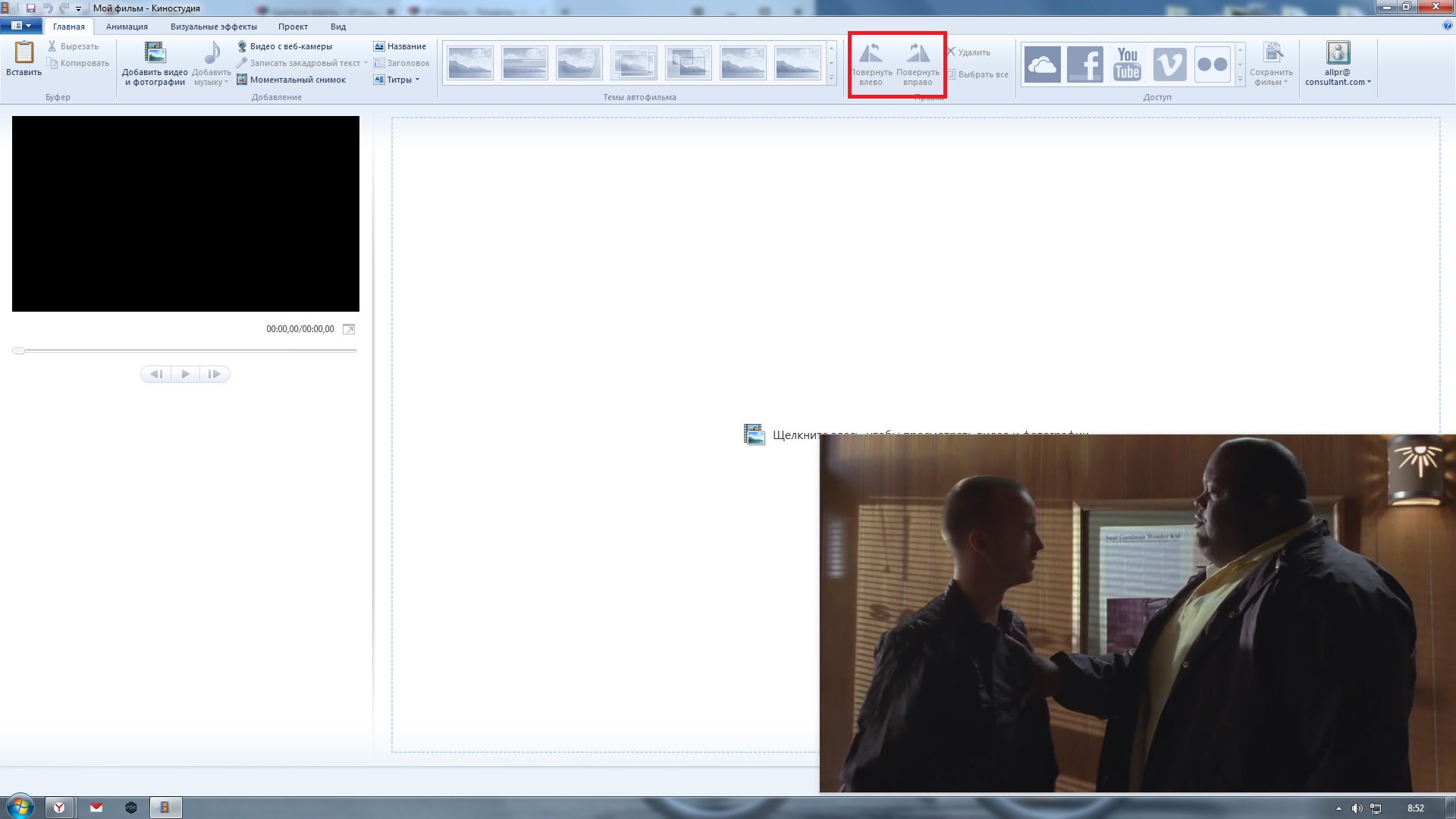This screenshot has width=1456, height=819.
Task: Switch to the Анимация tab
Action: 127,27
